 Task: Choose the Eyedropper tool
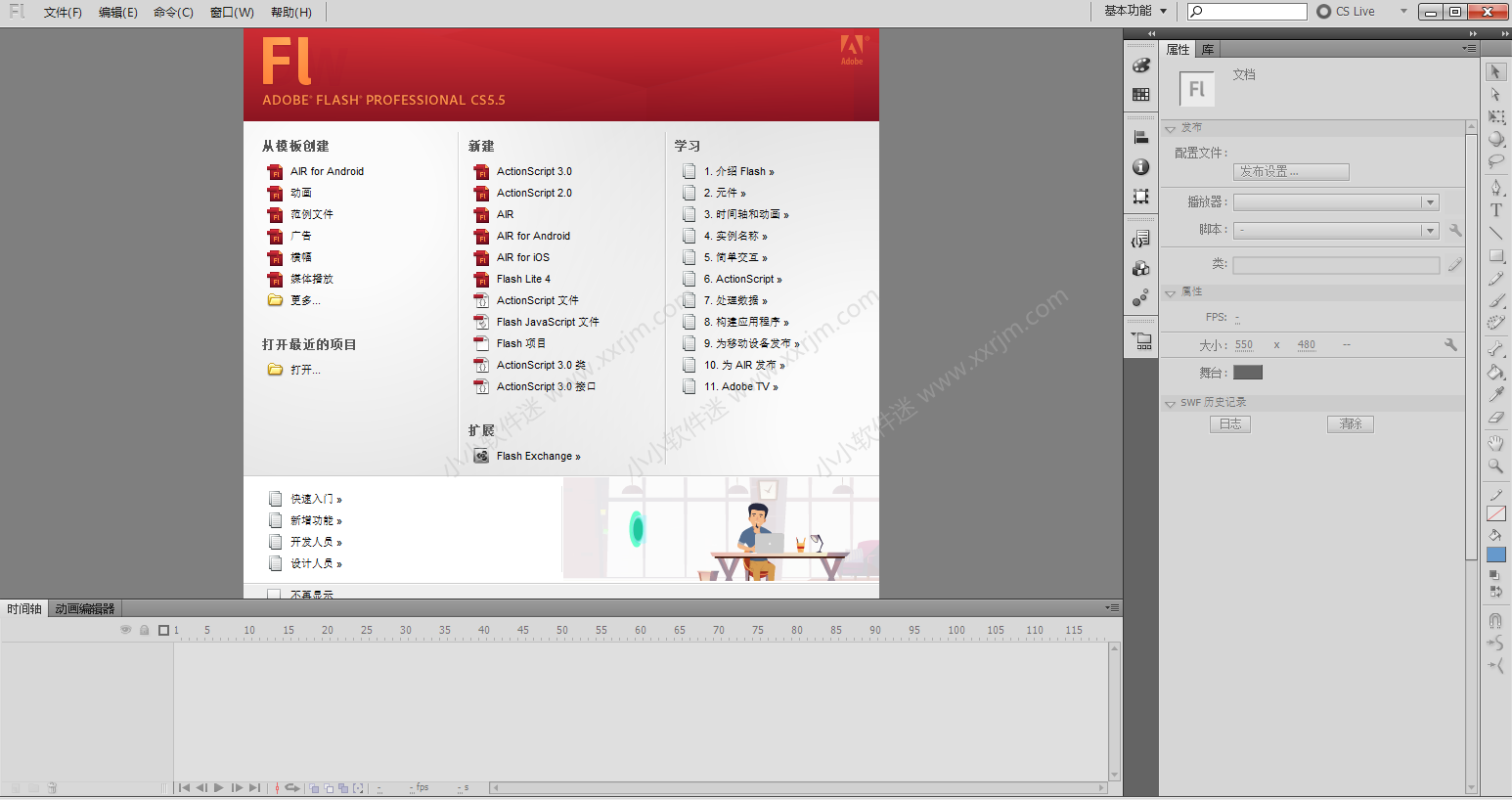coord(1495,394)
